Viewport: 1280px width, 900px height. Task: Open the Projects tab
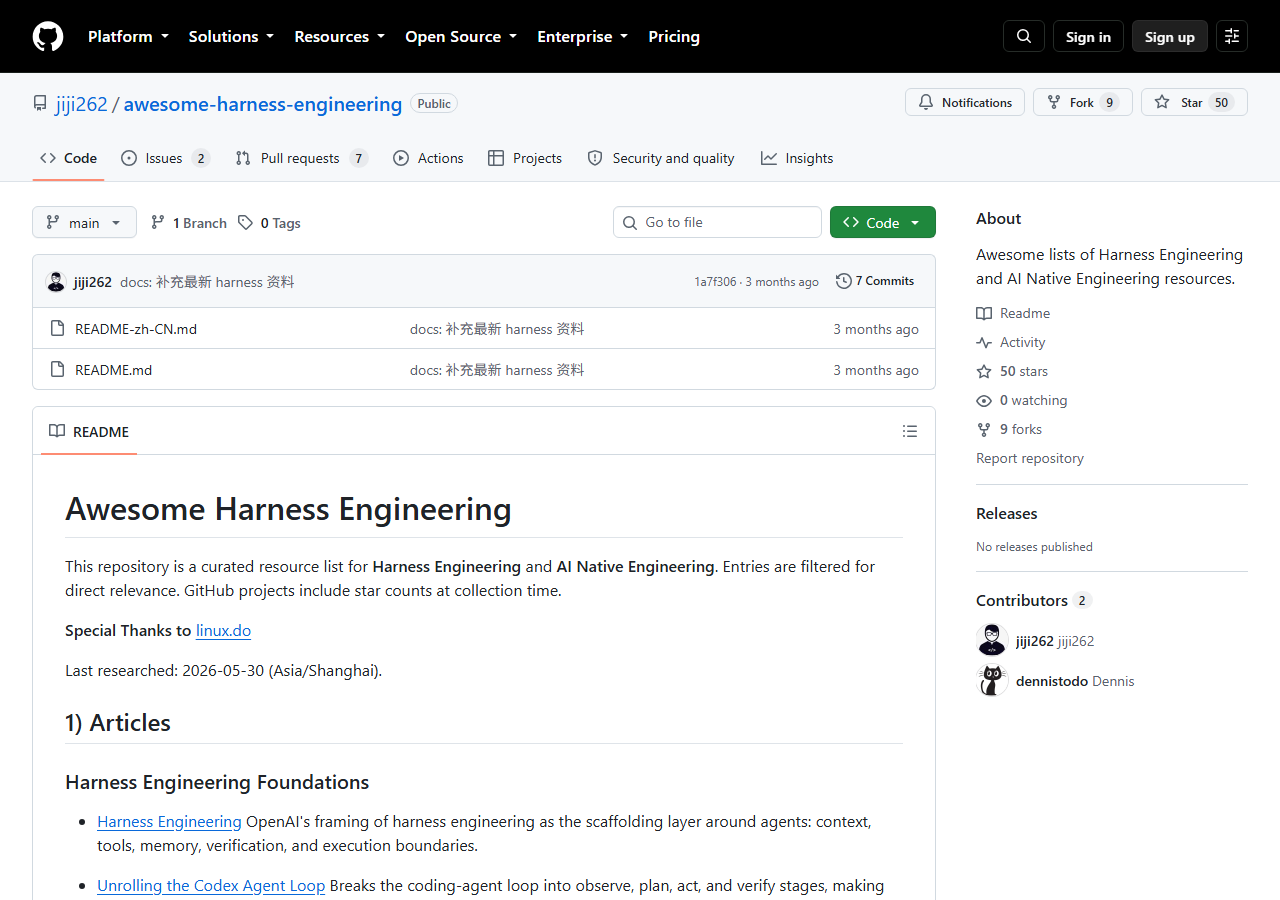point(525,158)
